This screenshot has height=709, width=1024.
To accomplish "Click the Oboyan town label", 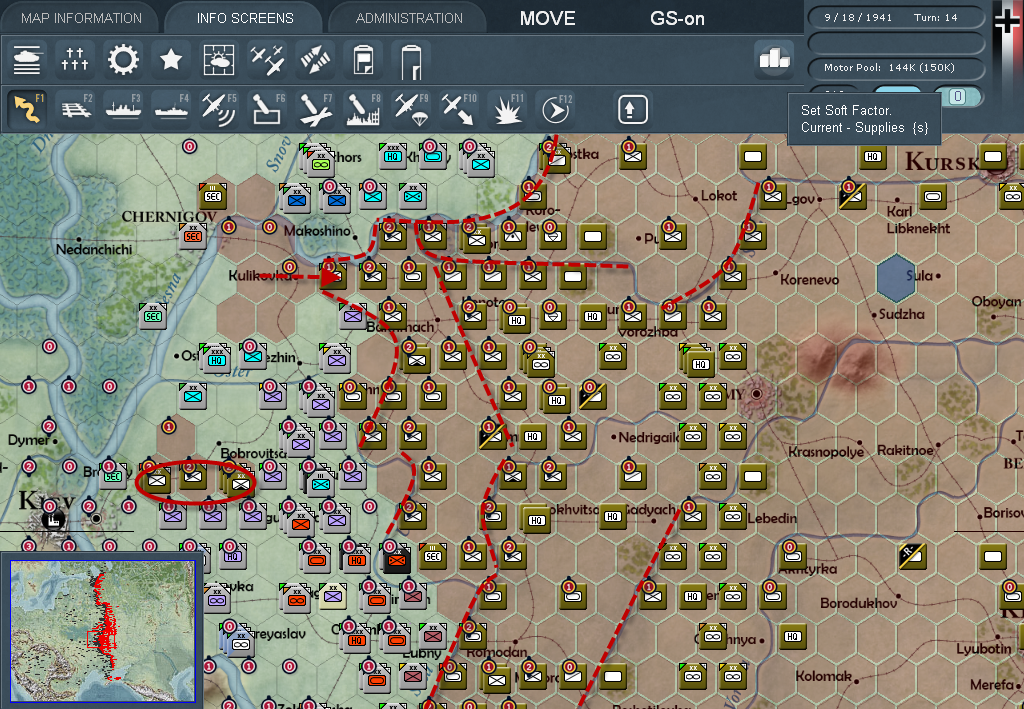I will pyautogui.click(x=996, y=302).
